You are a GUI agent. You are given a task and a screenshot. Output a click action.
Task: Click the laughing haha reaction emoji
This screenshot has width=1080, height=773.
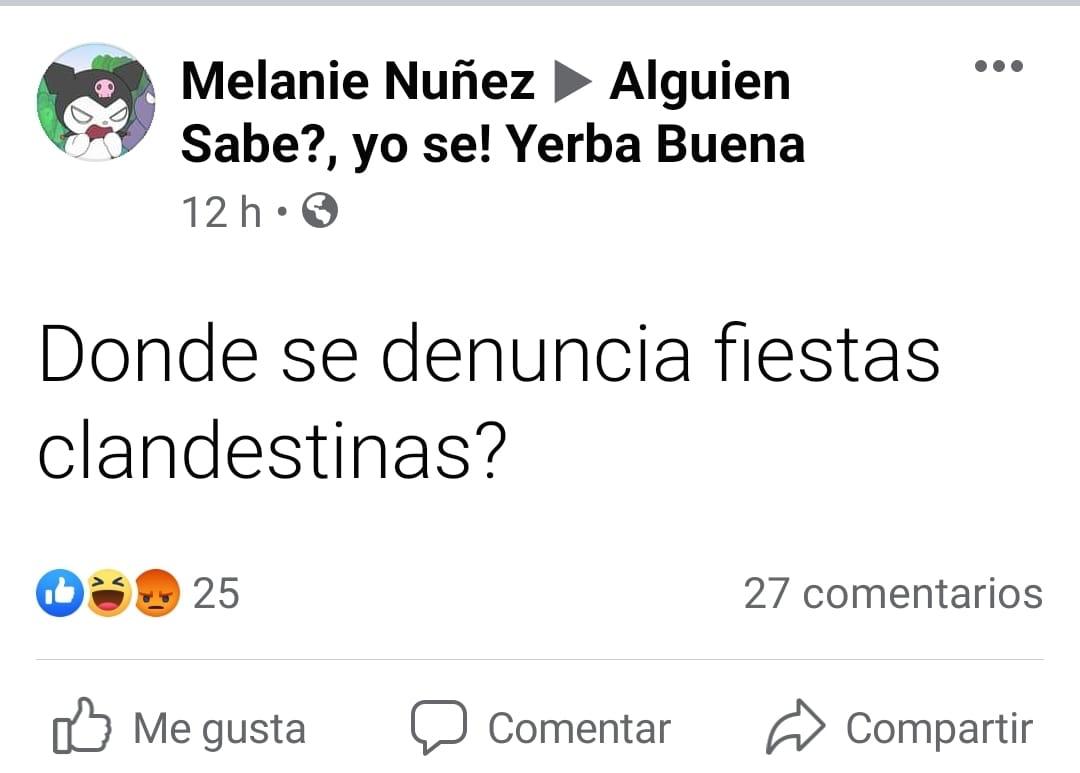pyautogui.click(x=109, y=592)
